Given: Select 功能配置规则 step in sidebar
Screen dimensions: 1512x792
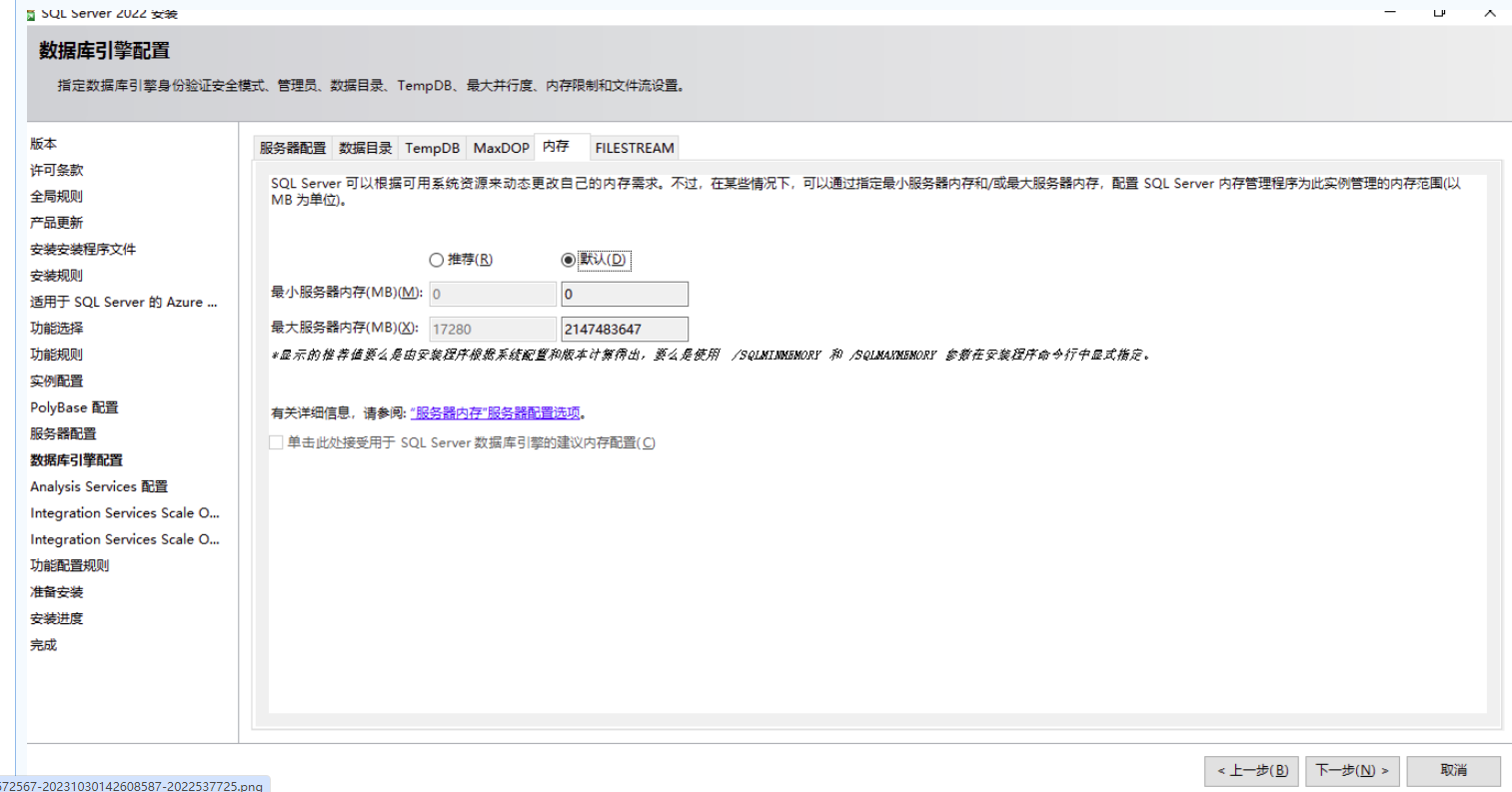Looking at the screenshot, I should tap(70, 565).
